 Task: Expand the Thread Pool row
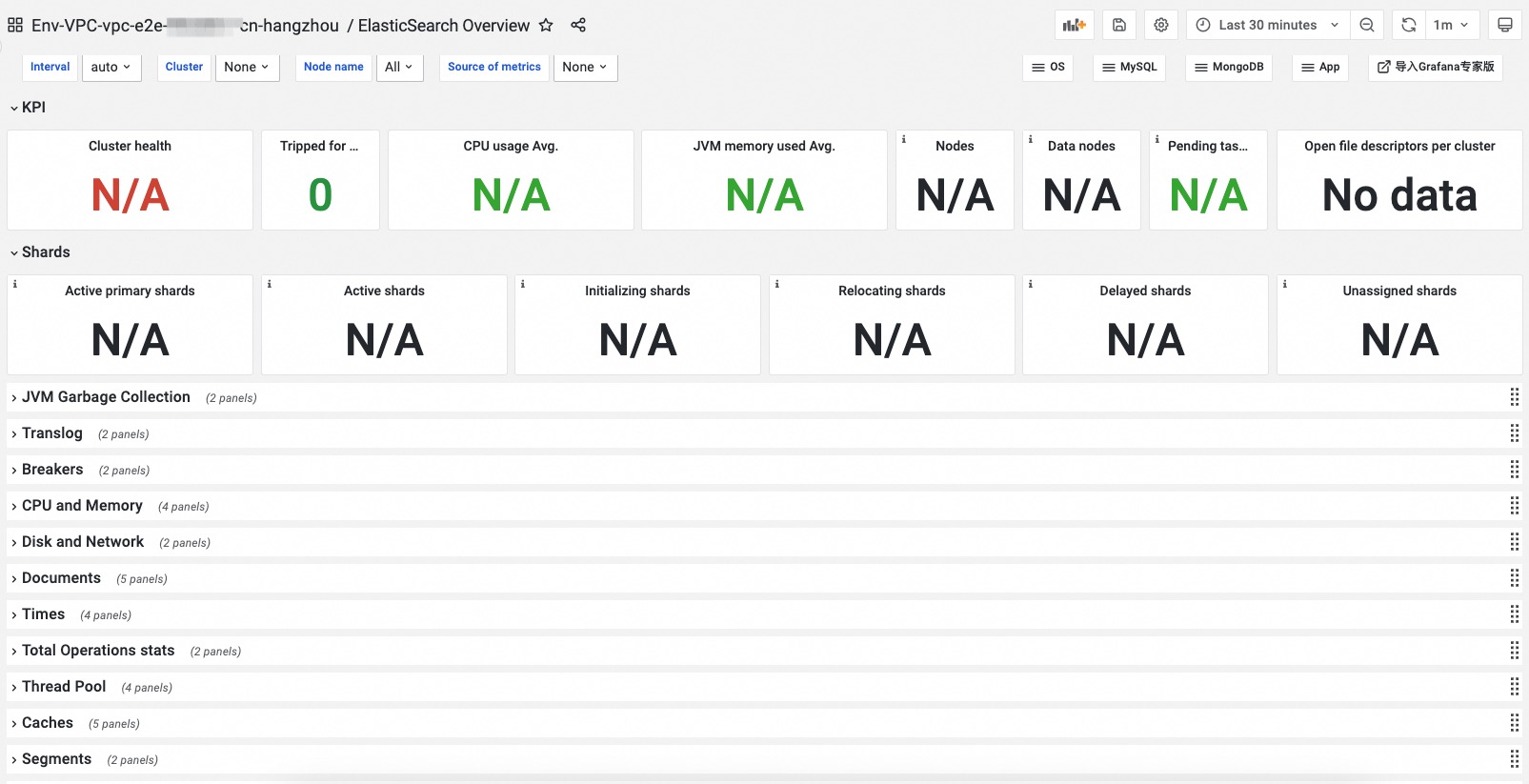(64, 687)
